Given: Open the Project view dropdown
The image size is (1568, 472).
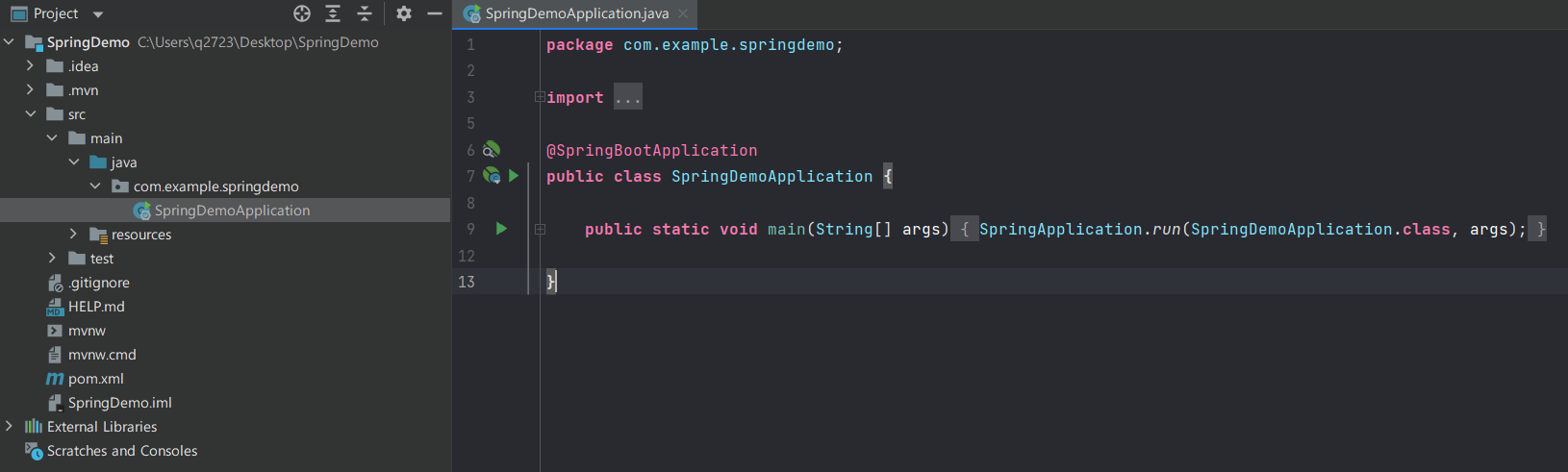Looking at the screenshot, I should click(98, 14).
